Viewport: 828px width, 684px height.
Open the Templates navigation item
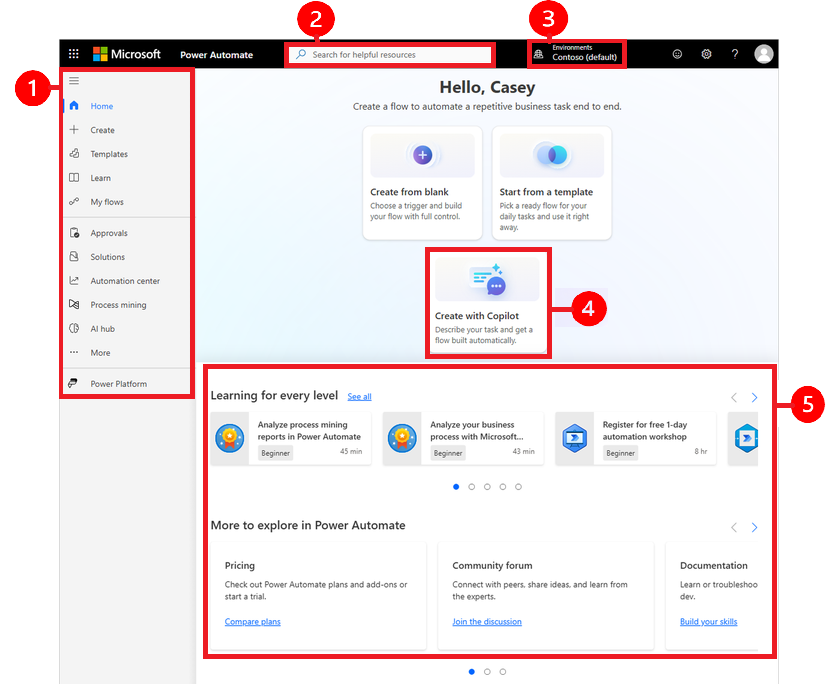pos(126,154)
